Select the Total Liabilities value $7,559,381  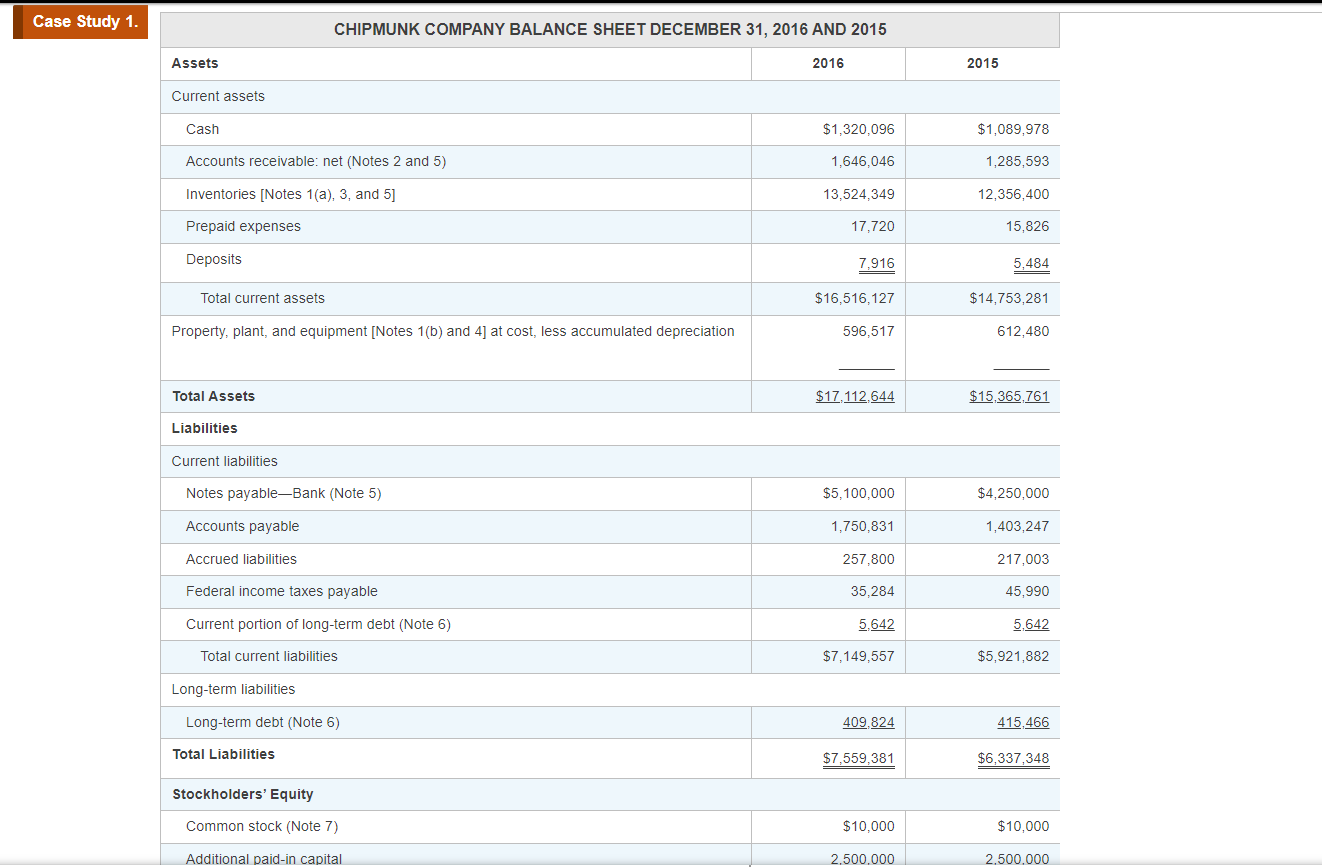(855, 758)
